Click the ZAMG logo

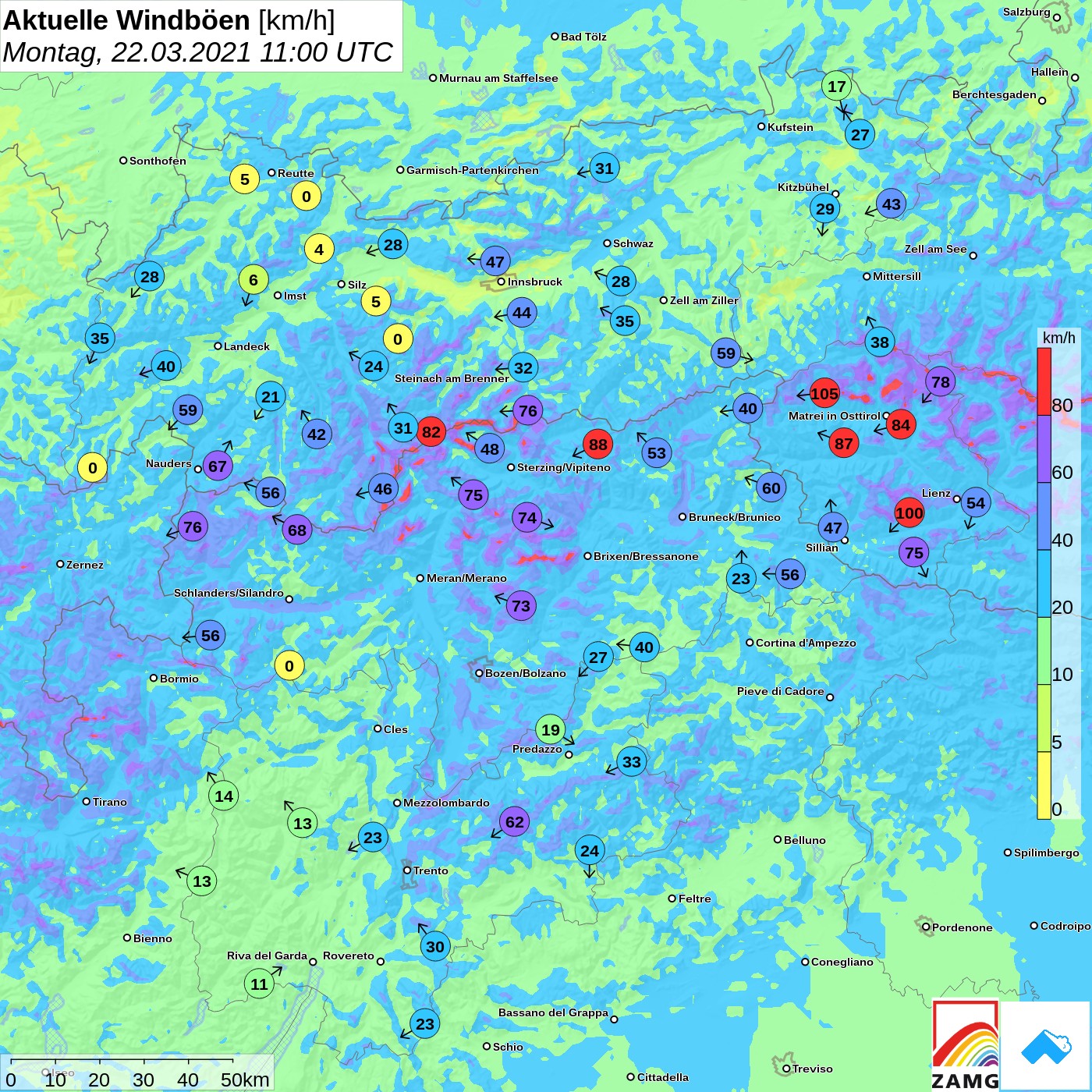click(966, 1045)
